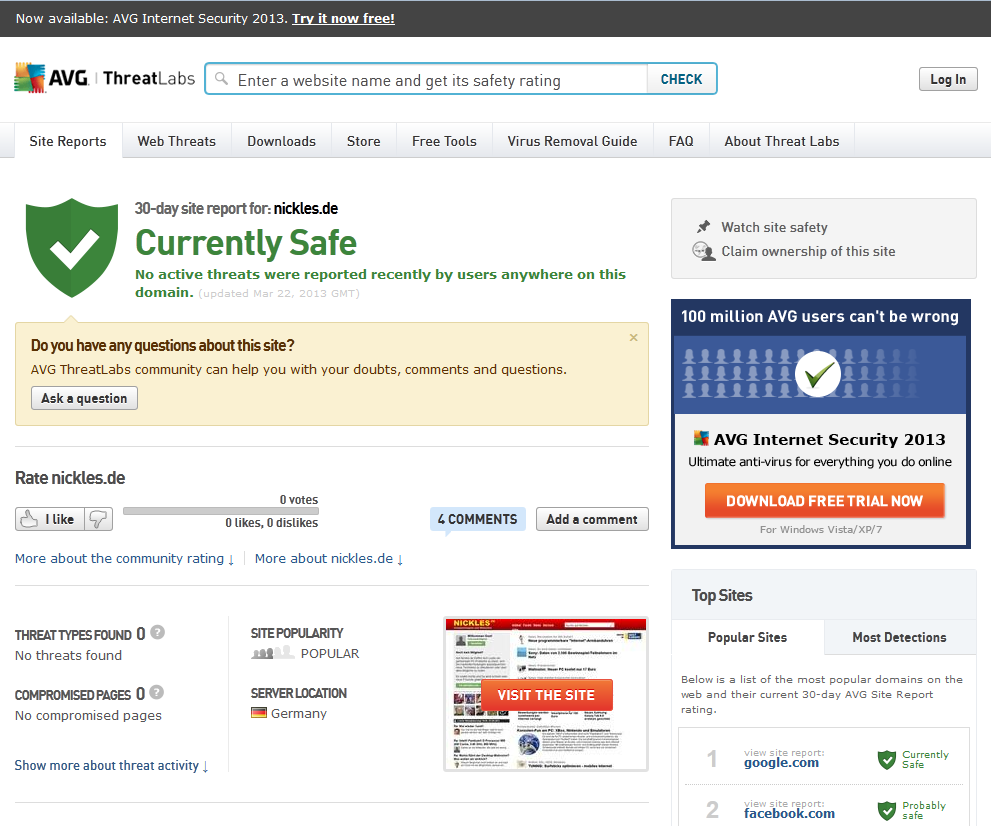Open the 4 Comments bubble
Image resolution: width=991 pixels, height=826 pixels.
478,519
